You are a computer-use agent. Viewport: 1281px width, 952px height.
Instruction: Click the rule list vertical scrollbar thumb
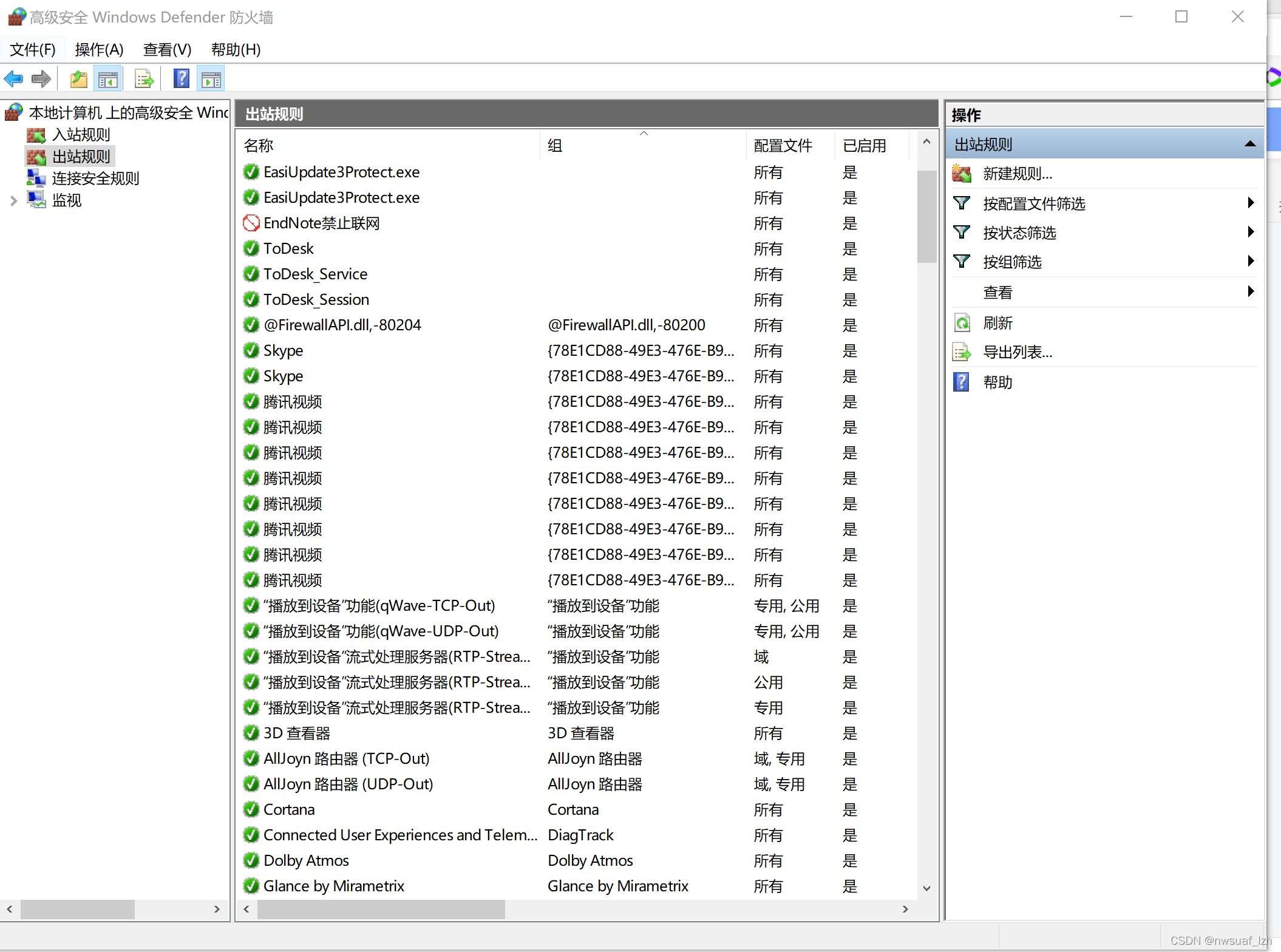click(926, 216)
